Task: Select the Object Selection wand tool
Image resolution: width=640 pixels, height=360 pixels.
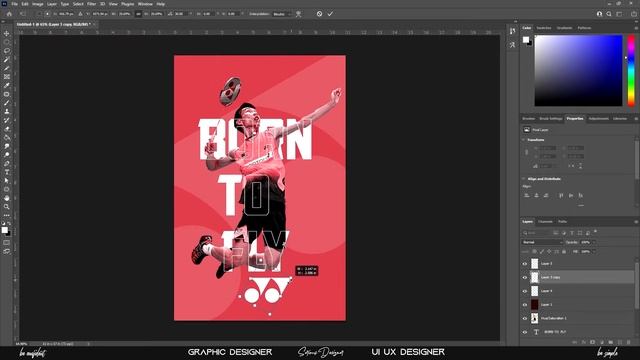Action: pos(7,60)
